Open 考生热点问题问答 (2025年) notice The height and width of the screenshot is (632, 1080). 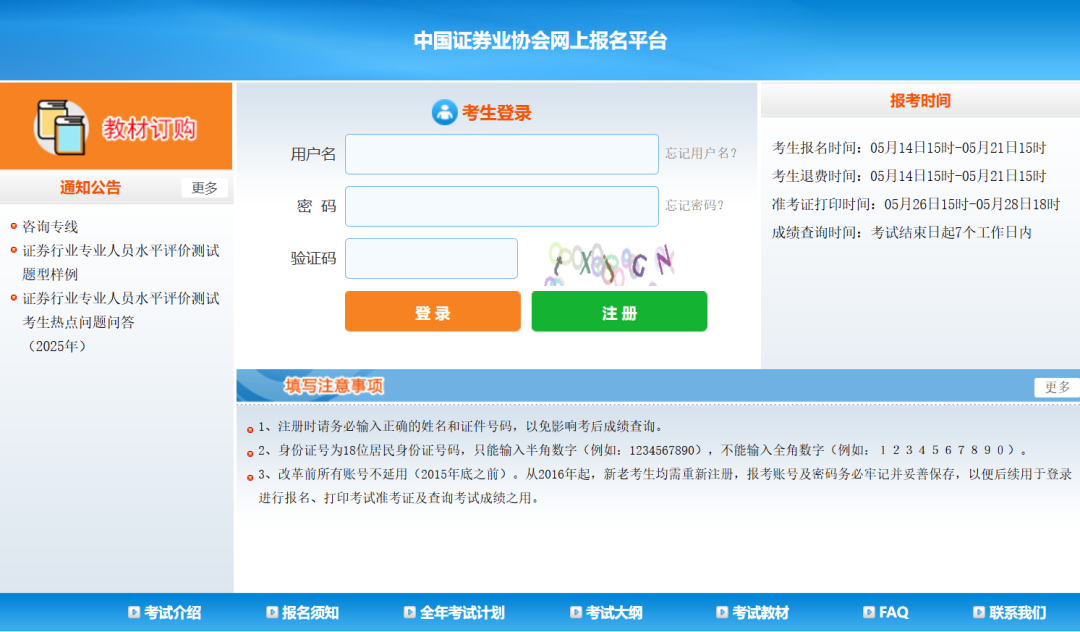click(x=121, y=322)
